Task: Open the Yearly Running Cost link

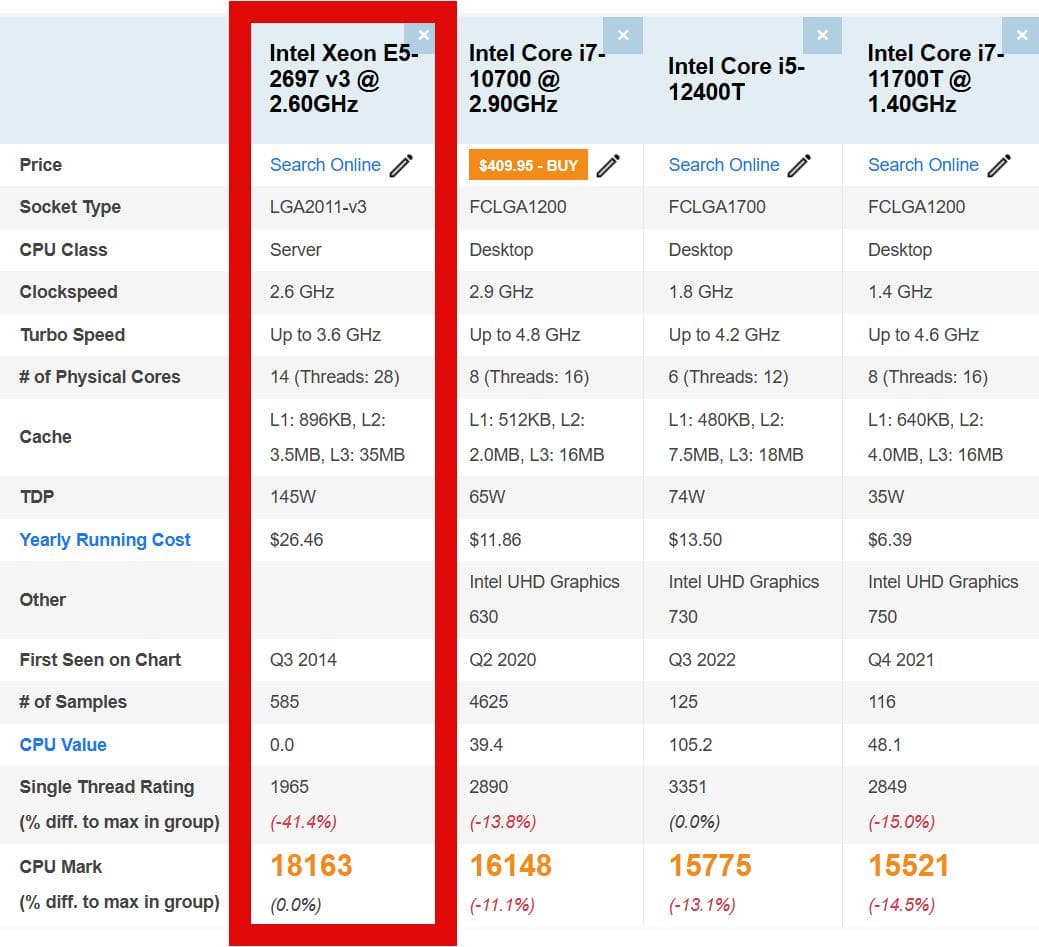Action: [105, 540]
